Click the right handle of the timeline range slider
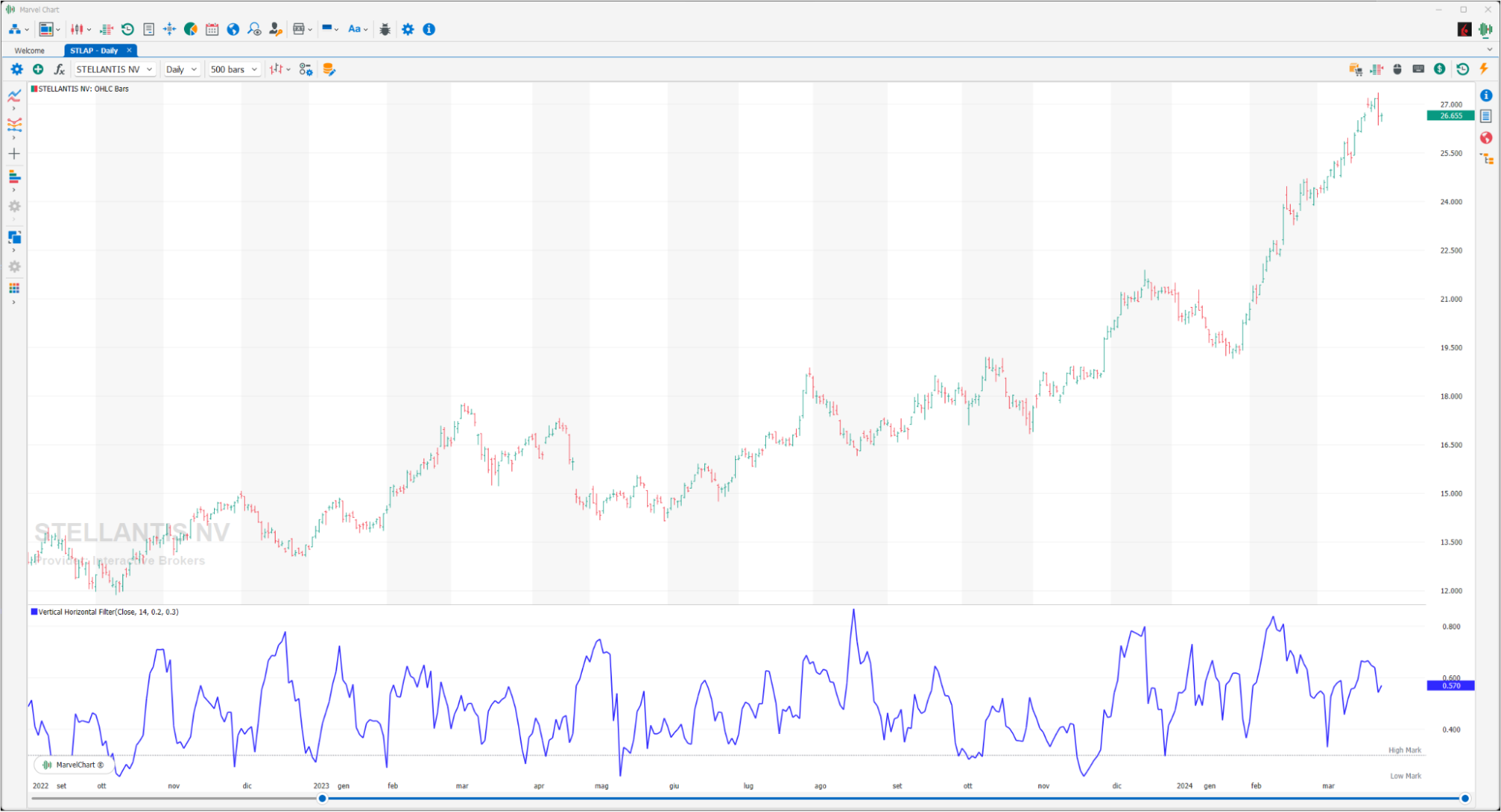Screen dimensions: 1501x812 pos(1464,798)
